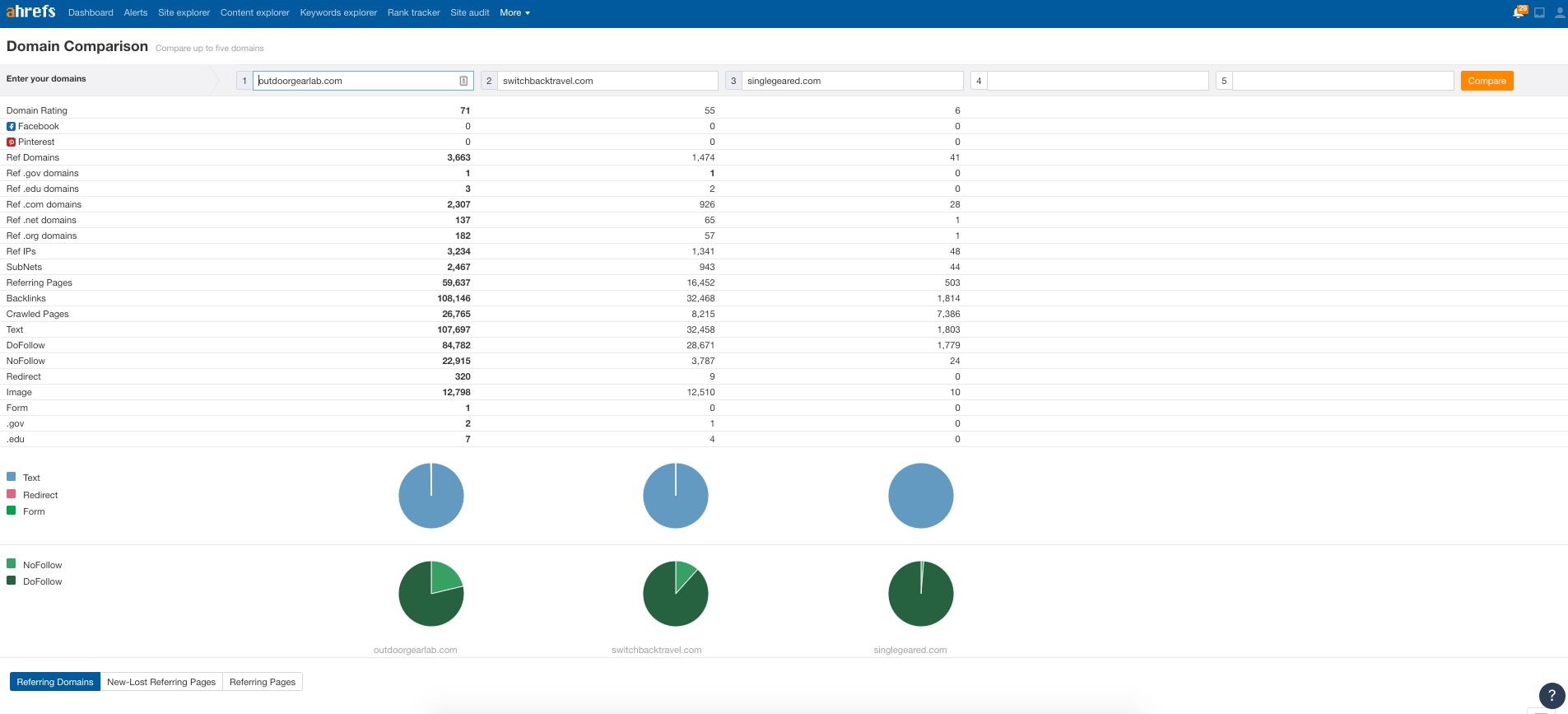Image resolution: width=1568 pixels, height=714 pixels.
Task: Click the Pinterest icon in the metrics list
Action: [11, 142]
